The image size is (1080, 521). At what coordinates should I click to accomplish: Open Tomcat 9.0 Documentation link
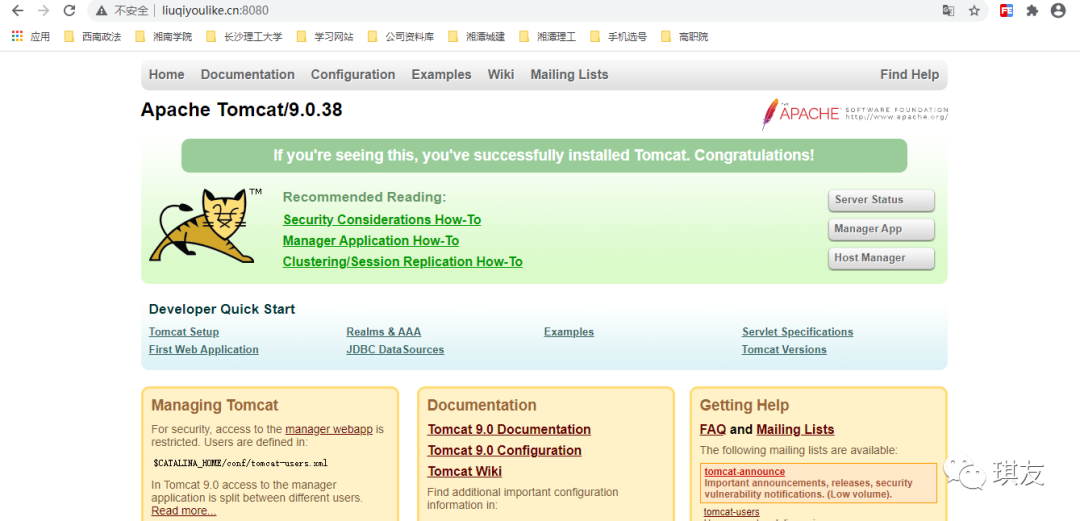tap(509, 429)
